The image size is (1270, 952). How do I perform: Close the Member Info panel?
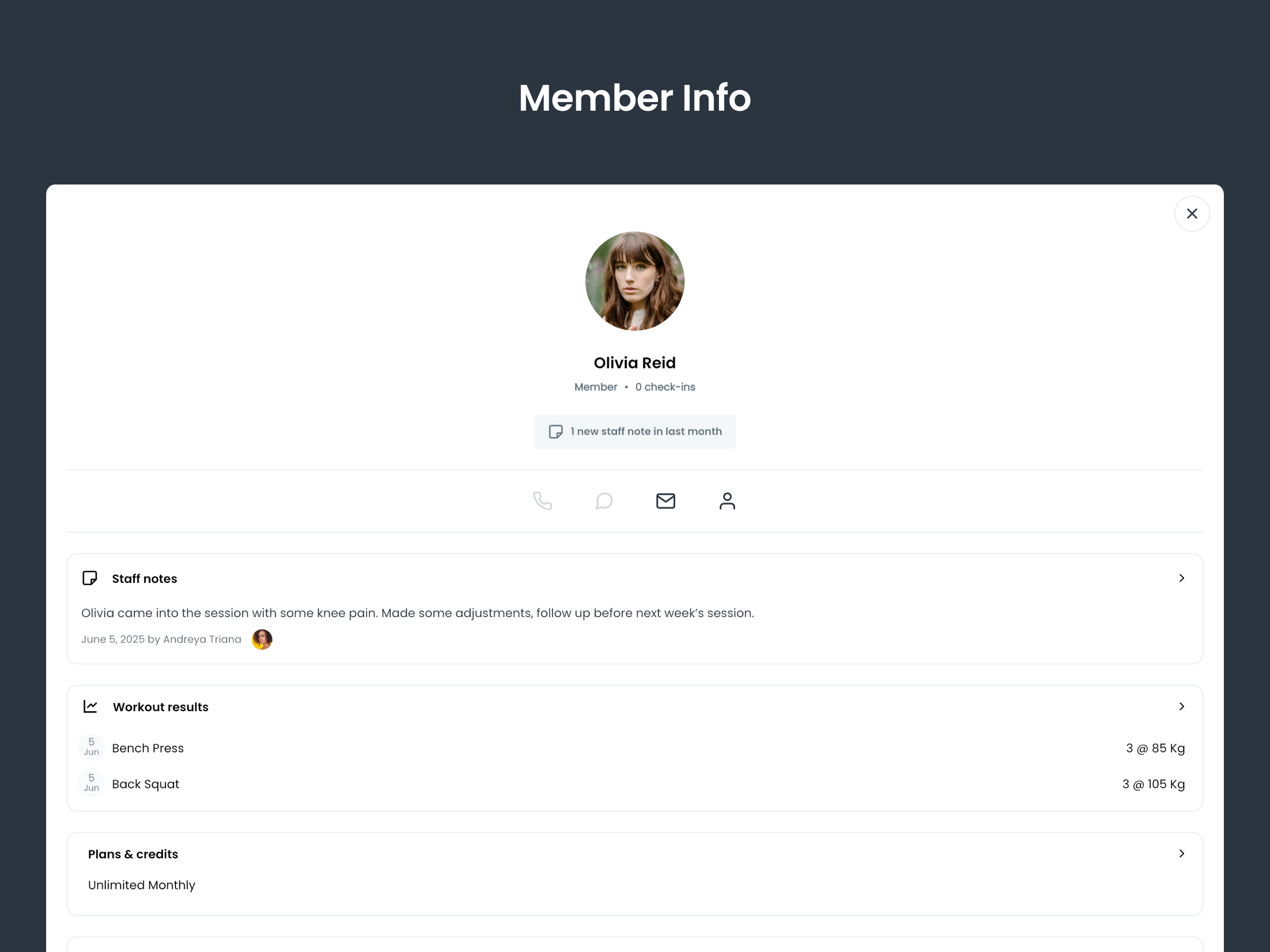click(1192, 214)
